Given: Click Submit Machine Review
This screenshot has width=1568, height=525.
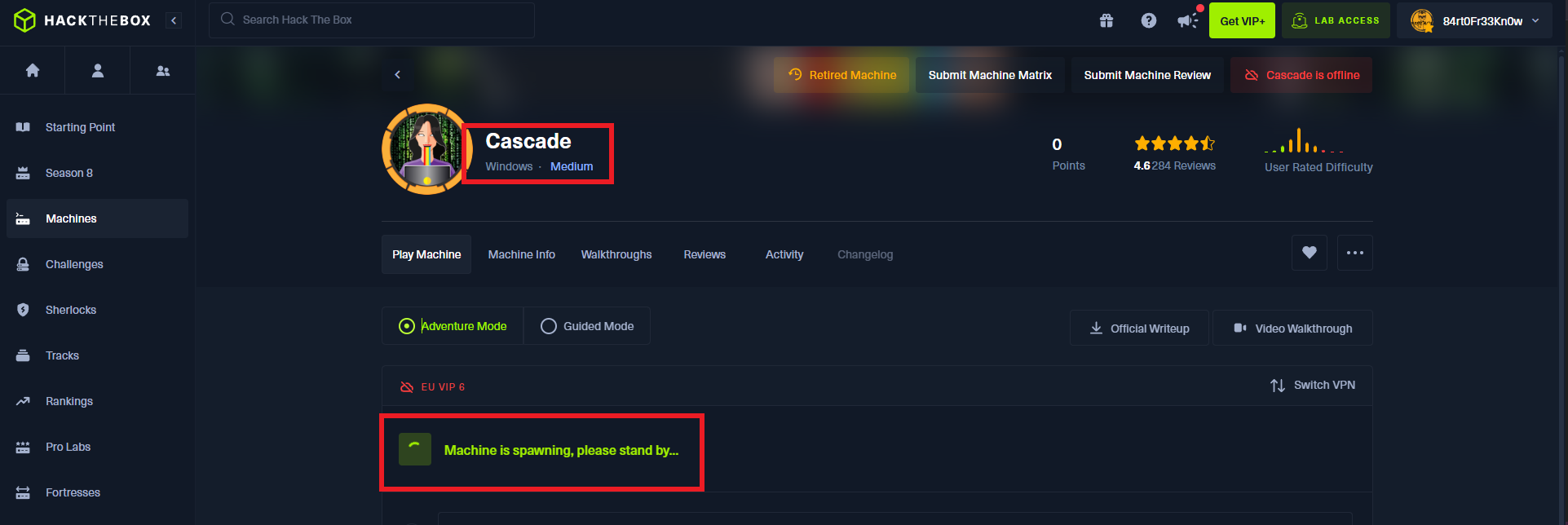Looking at the screenshot, I should pyautogui.click(x=1147, y=75).
